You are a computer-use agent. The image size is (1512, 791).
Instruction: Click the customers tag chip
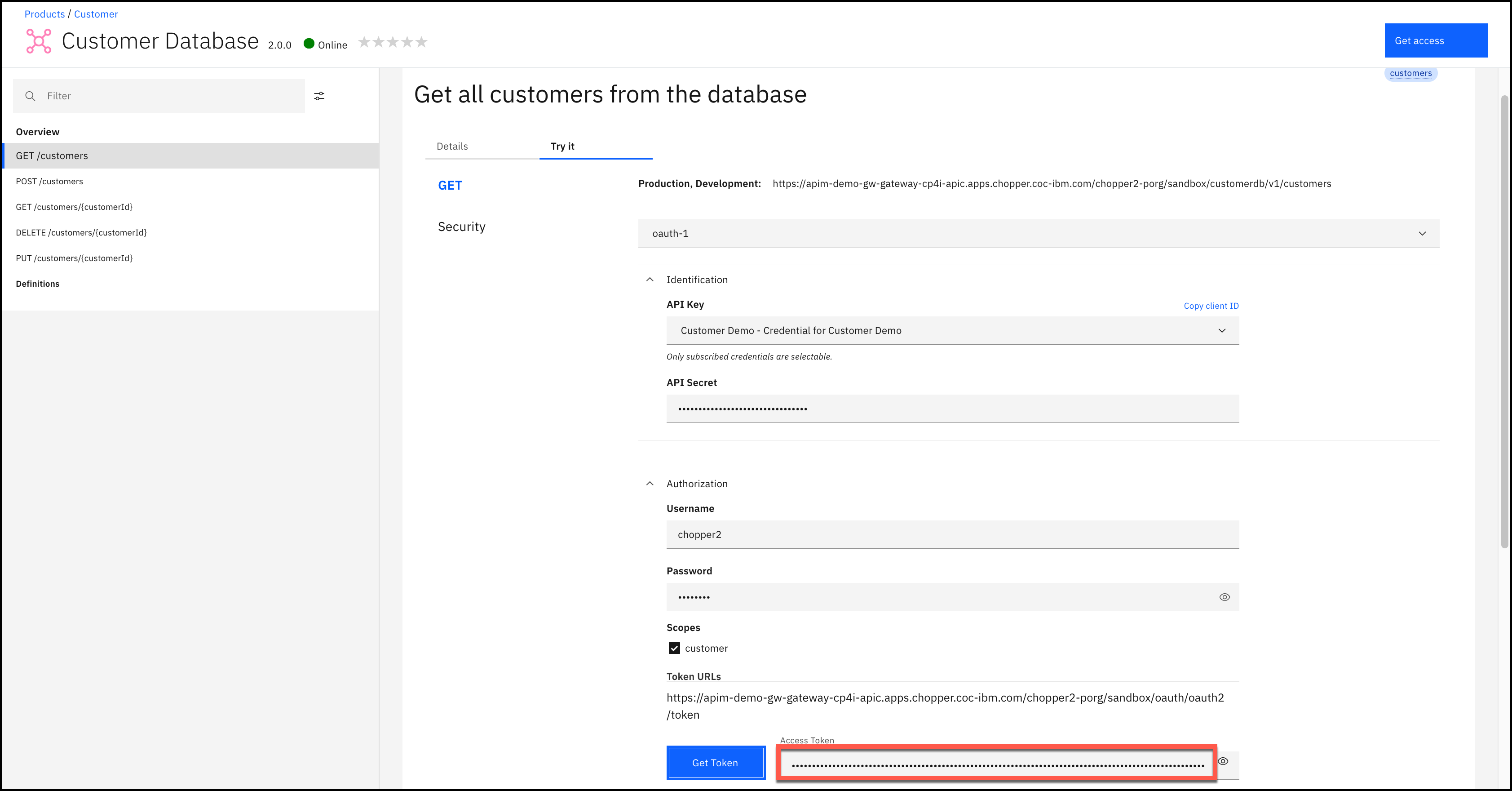[1410, 73]
